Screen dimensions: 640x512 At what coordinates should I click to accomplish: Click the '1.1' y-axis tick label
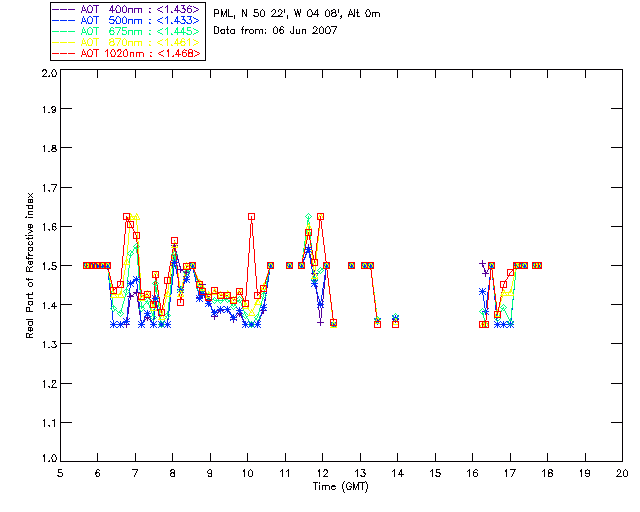point(49,423)
